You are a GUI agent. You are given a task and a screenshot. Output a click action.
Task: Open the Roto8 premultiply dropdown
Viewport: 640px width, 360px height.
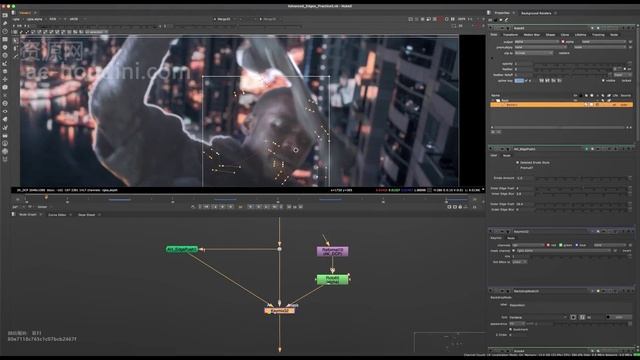coord(540,47)
